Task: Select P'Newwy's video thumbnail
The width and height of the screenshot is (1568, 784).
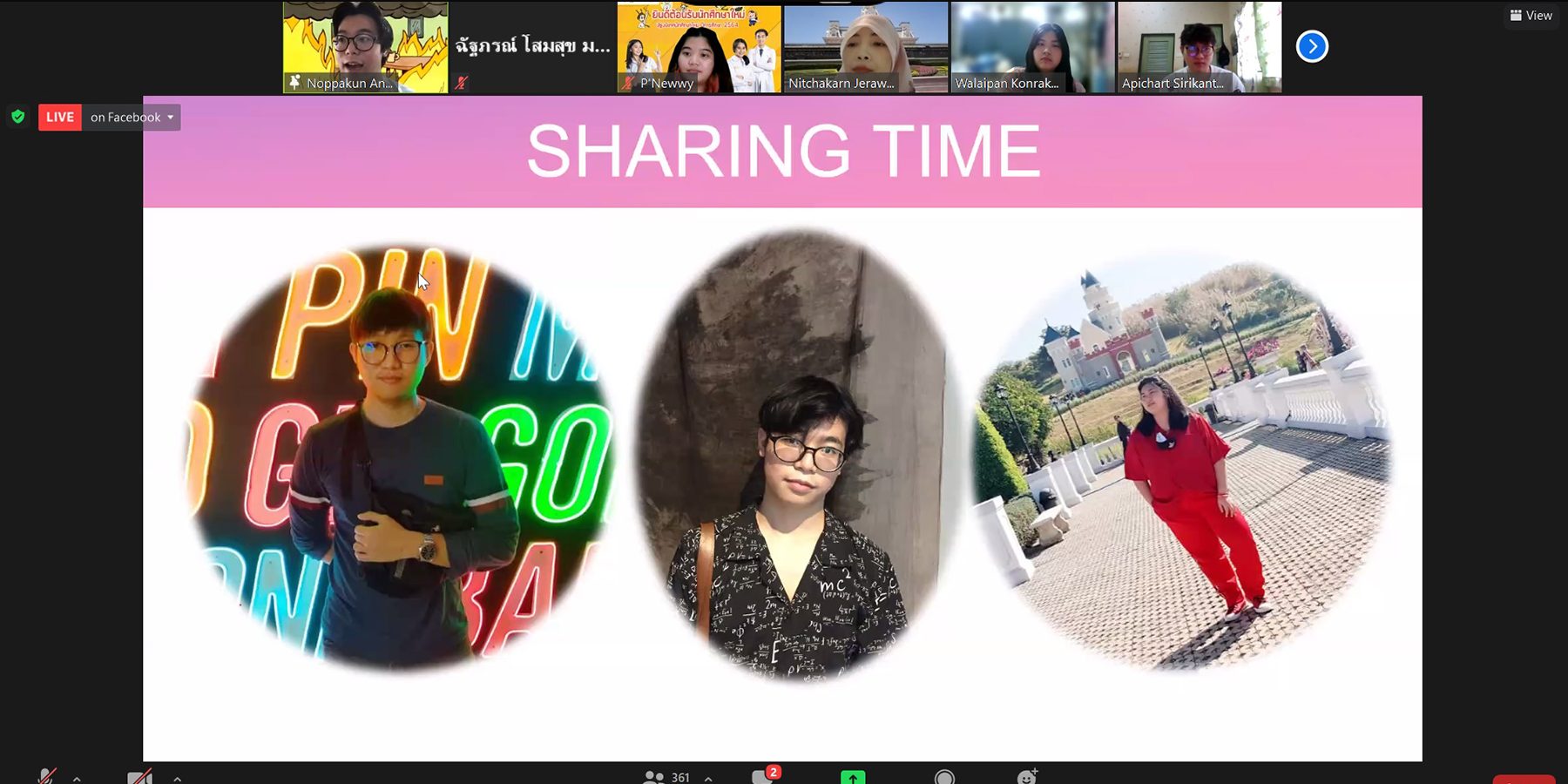Action: 699,47
